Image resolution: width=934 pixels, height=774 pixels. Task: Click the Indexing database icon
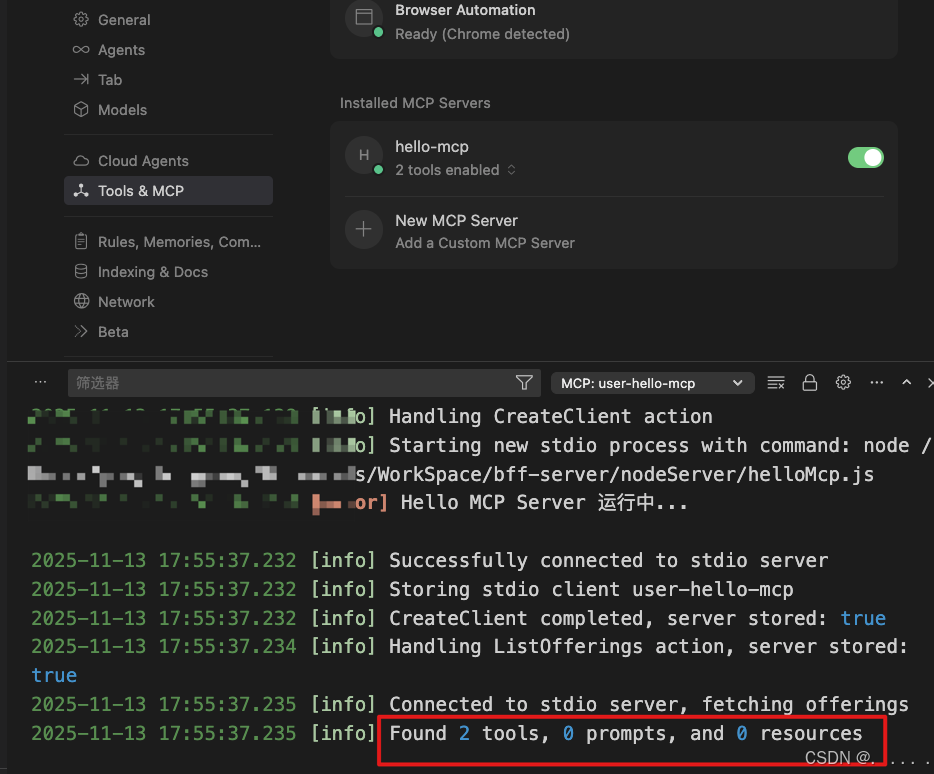coord(81,272)
